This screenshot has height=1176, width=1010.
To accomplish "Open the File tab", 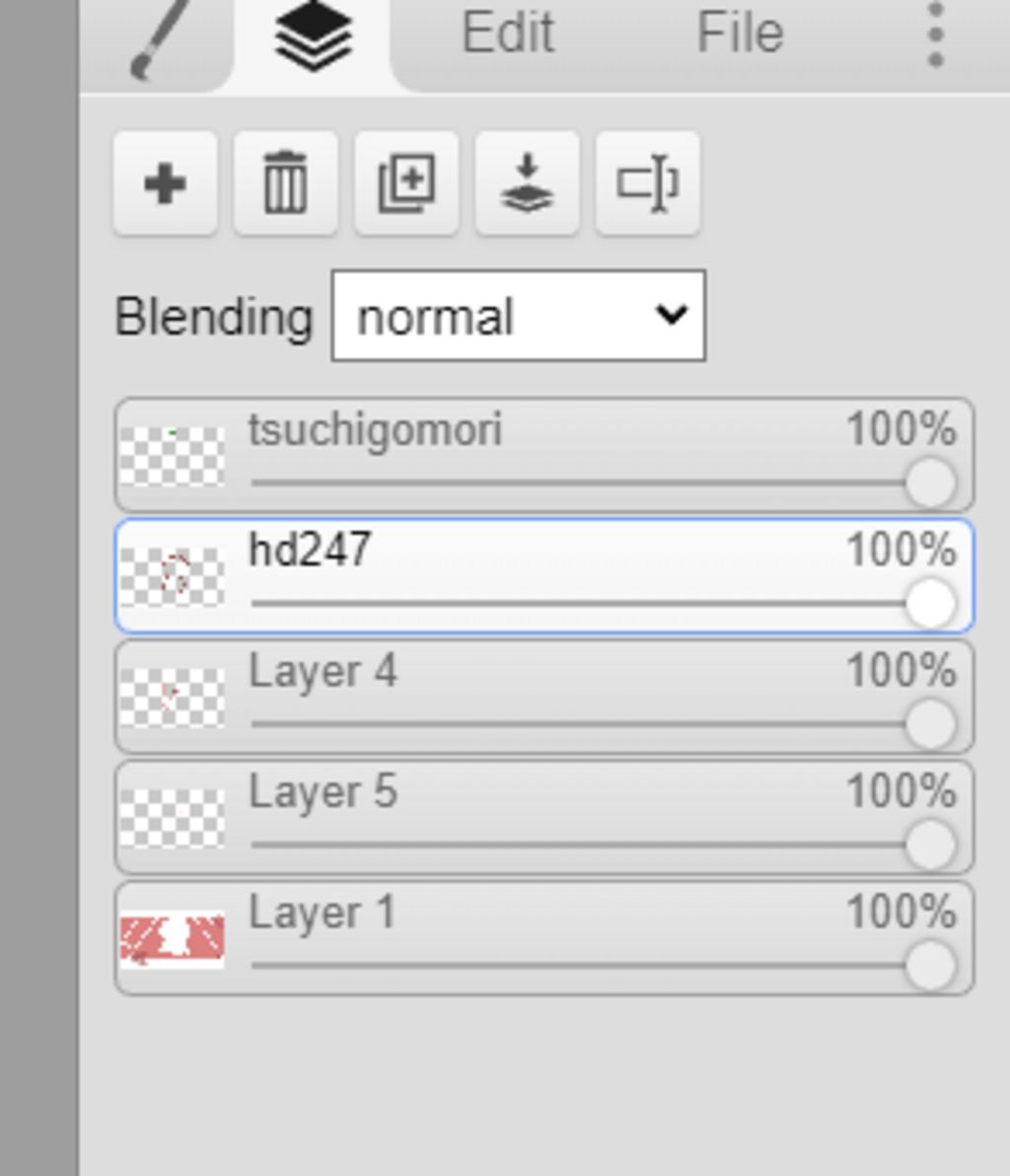I will [x=740, y=34].
